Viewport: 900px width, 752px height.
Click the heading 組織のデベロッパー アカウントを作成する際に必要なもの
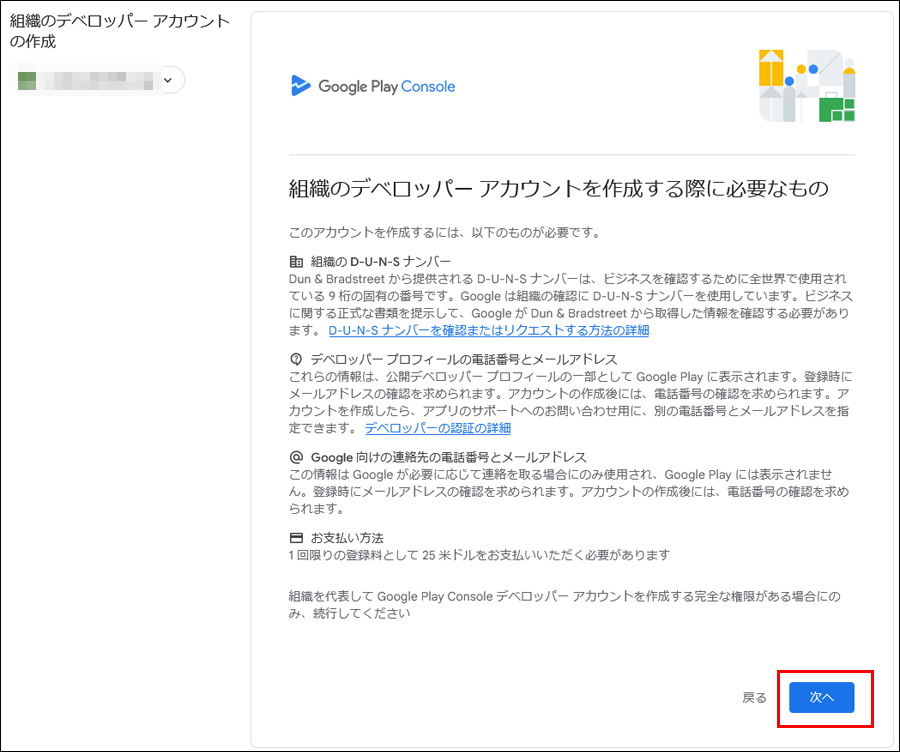point(558,188)
